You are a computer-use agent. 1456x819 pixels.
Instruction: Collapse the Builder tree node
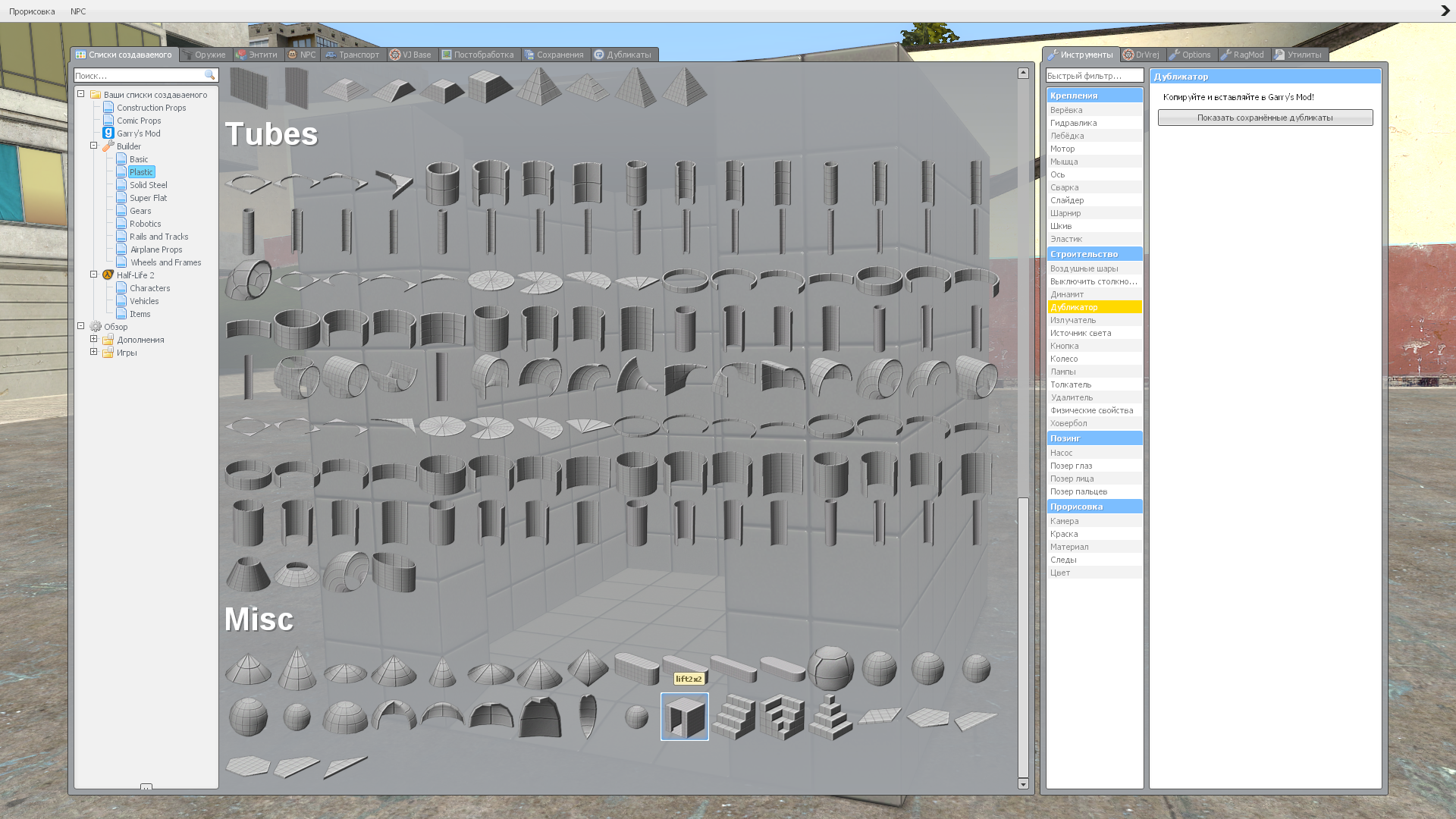pos(94,146)
